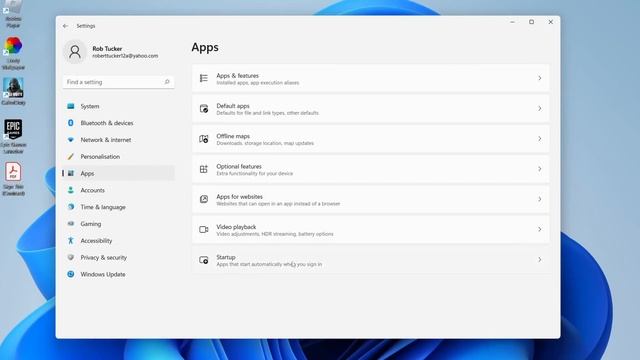Click the Apps for websites icon
The width and height of the screenshot is (640, 360).
204,199
